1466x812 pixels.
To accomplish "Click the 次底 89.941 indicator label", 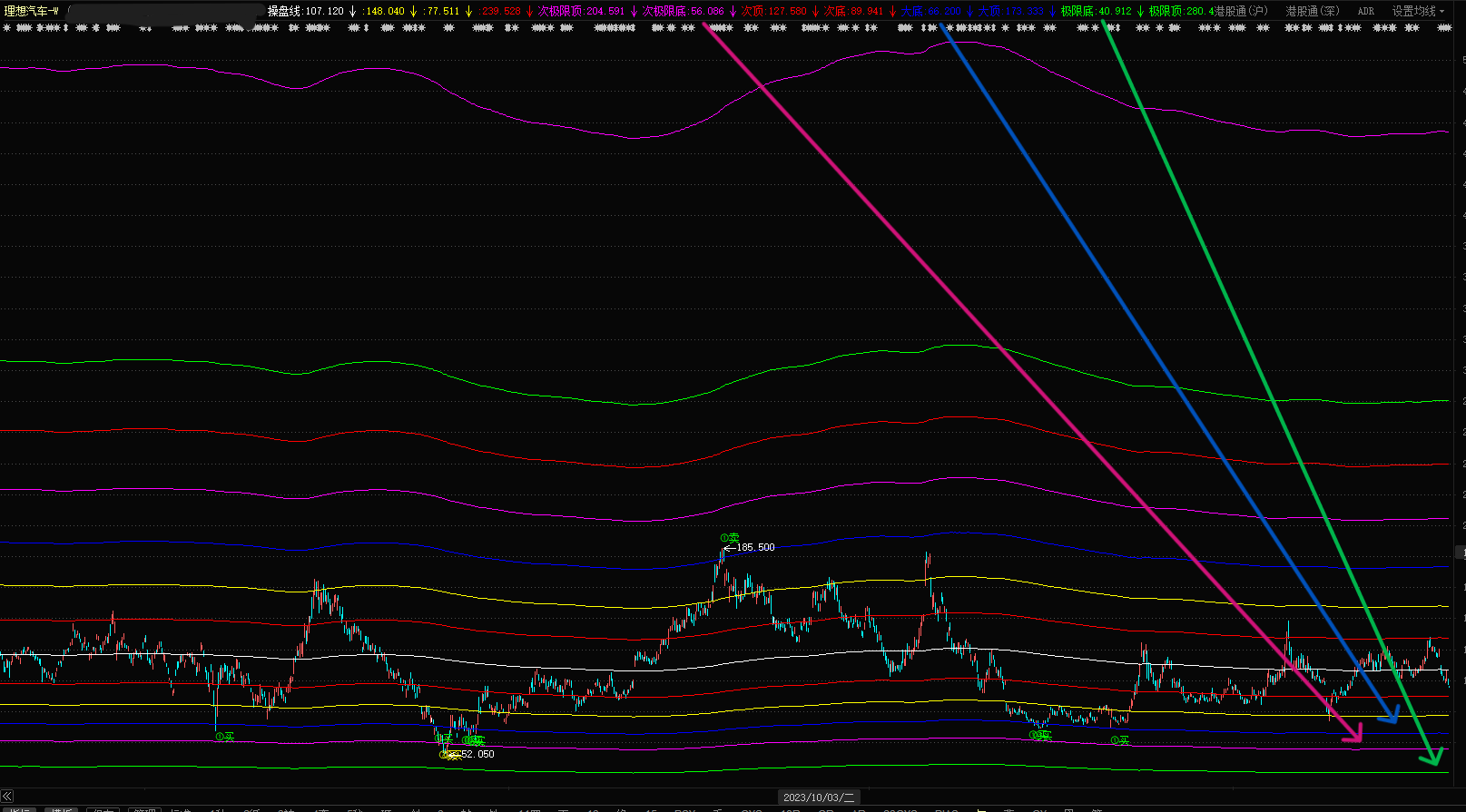I will tap(853, 11).
